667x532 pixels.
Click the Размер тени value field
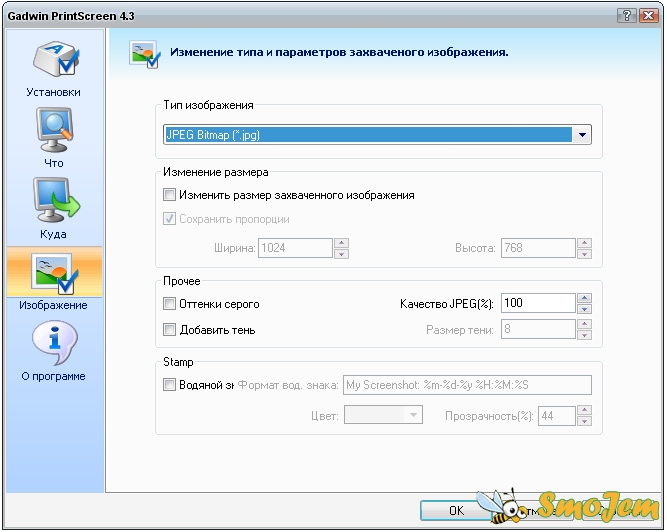(538, 329)
